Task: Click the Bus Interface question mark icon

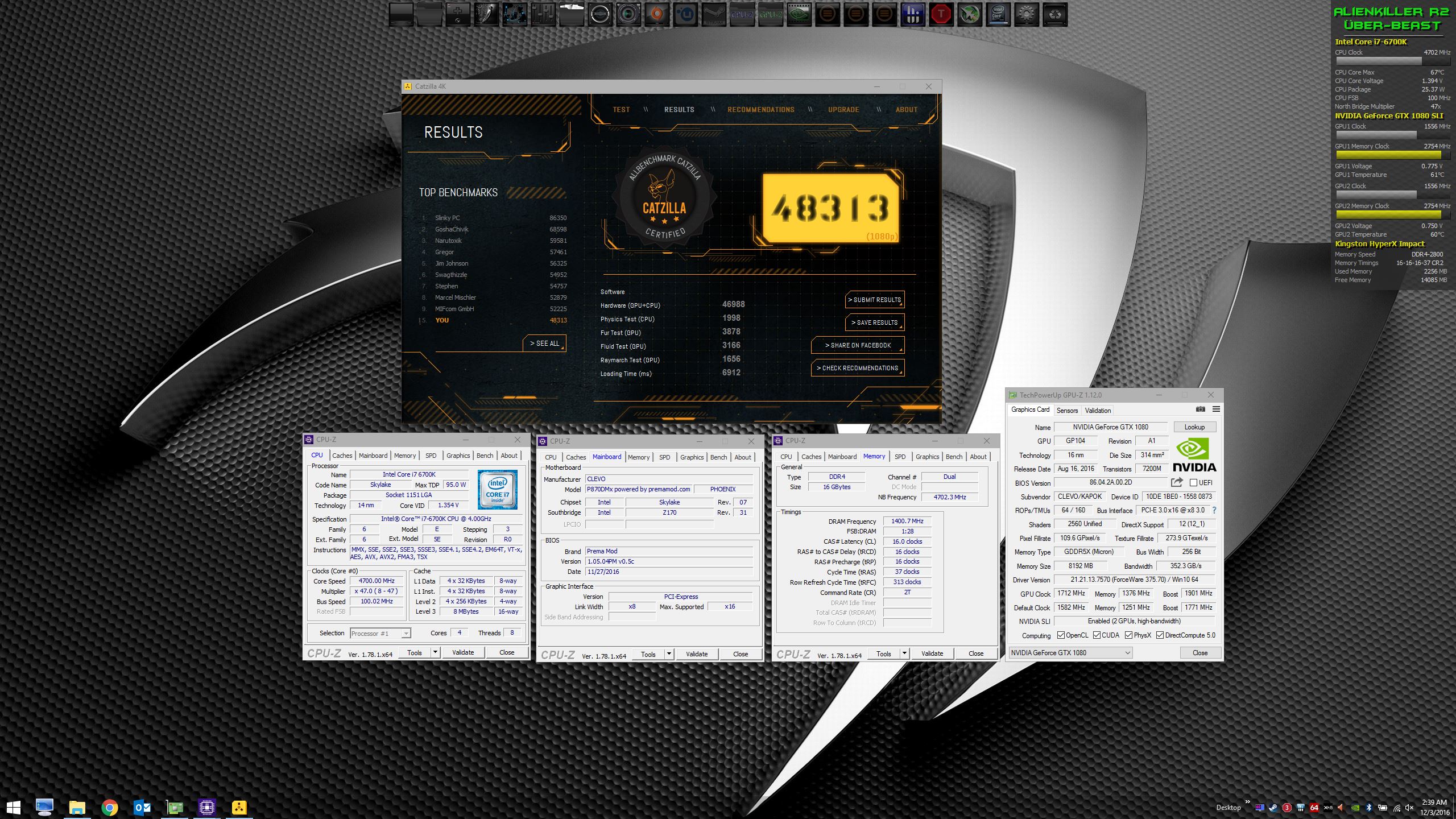Action: pos(1214,510)
